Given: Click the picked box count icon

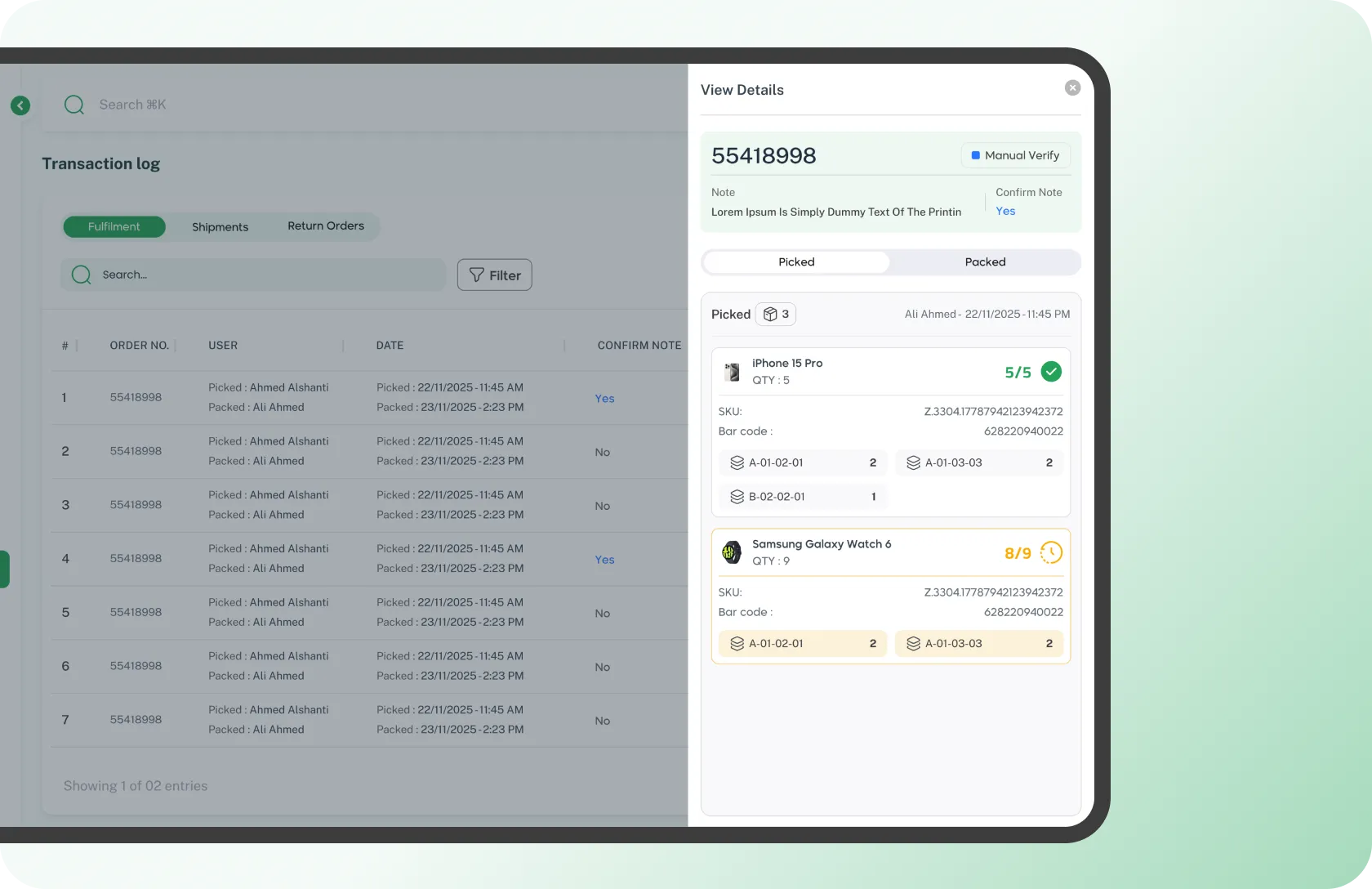Looking at the screenshot, I should coord(770,315).
